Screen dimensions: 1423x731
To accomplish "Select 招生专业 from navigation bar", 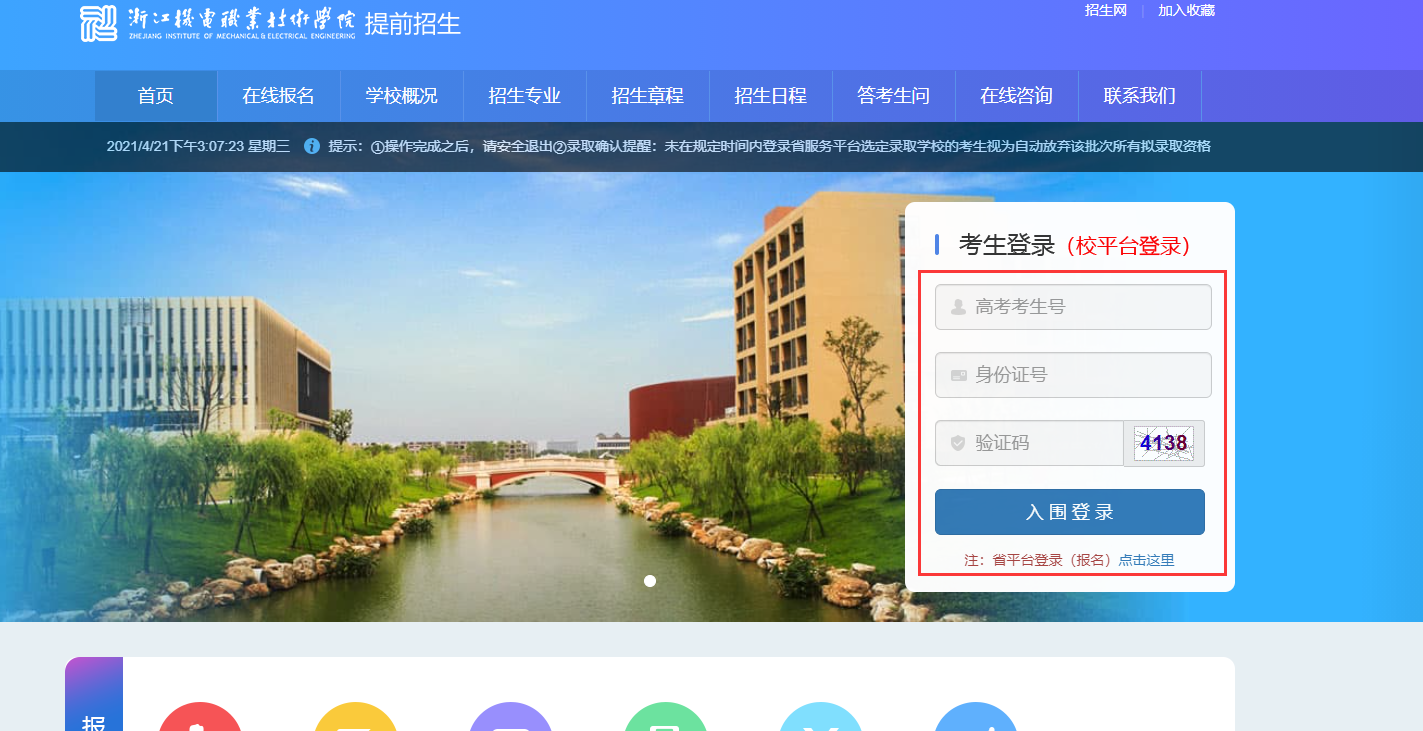I will [x=525, y=96].
